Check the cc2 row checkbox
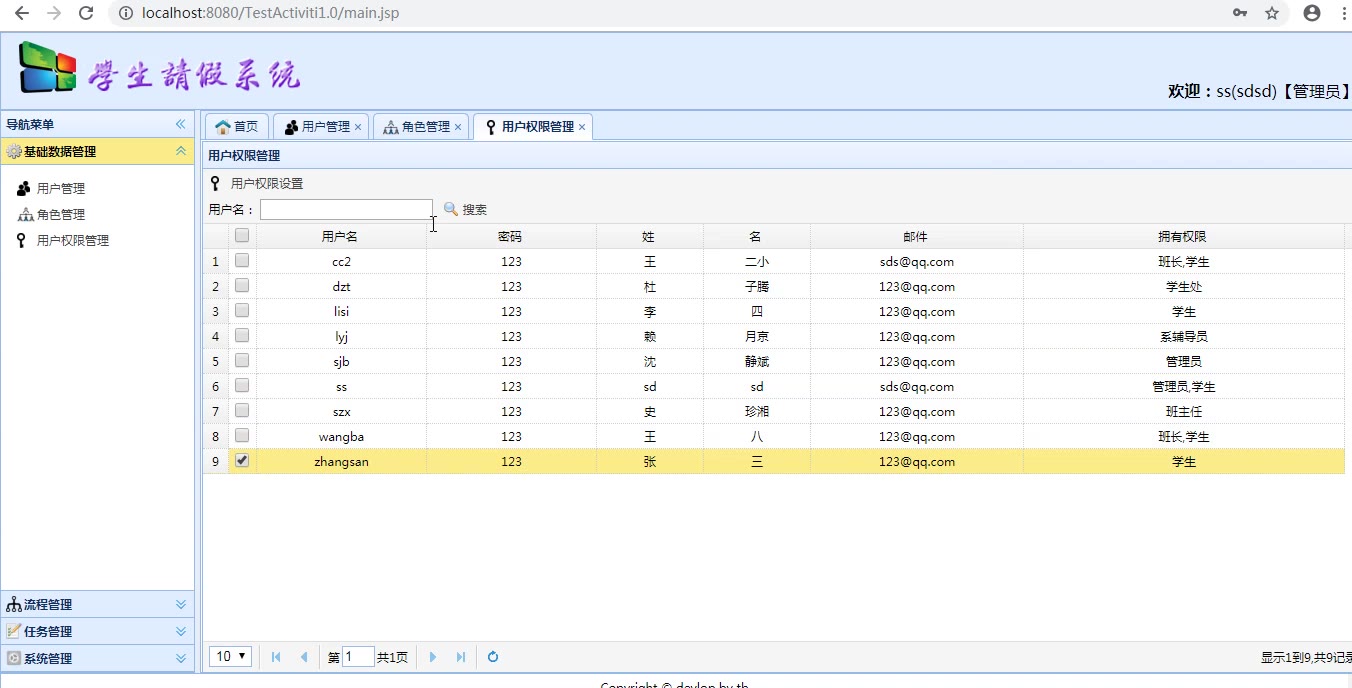Viewport: 1352px width, 688px height. coord(242,261)
